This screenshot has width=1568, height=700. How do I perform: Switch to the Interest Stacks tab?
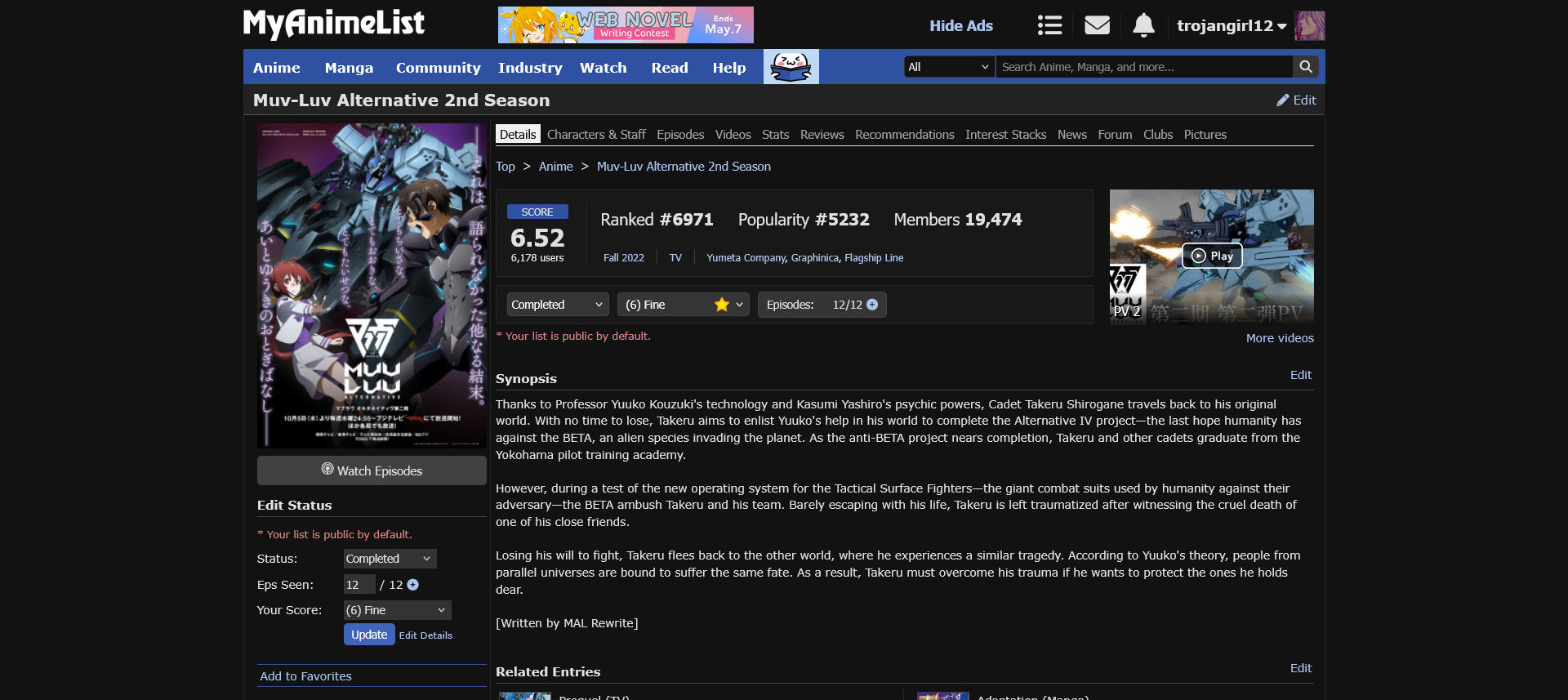1005,134
